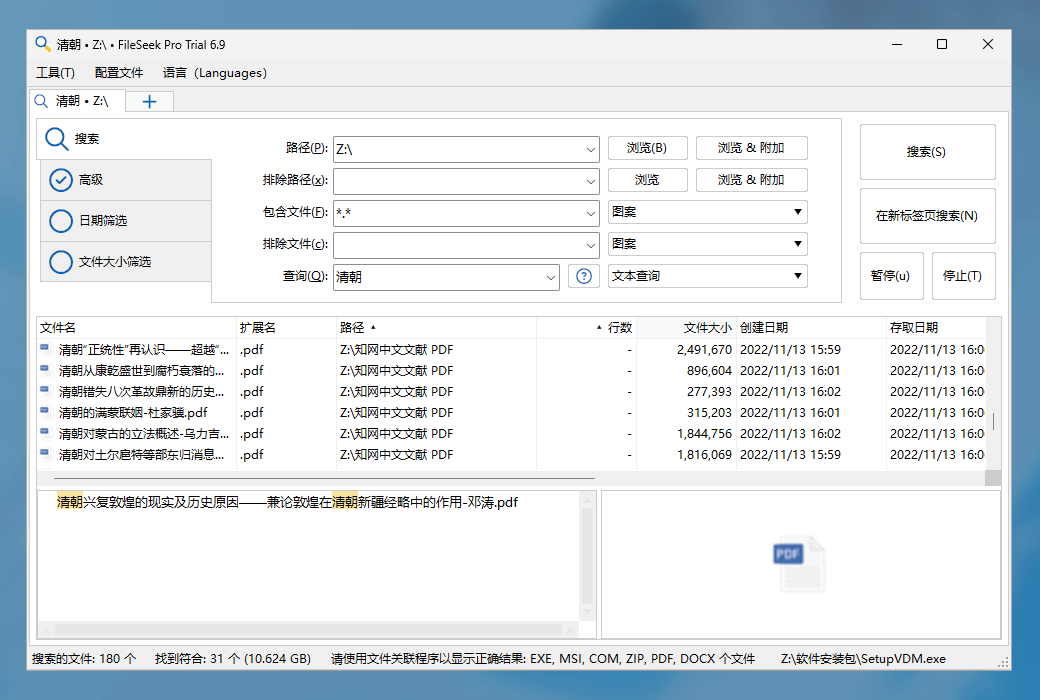Click file icon of 清朝对蒙古的立法概述 row
The image size is (1040, 700).
(46, 433)
